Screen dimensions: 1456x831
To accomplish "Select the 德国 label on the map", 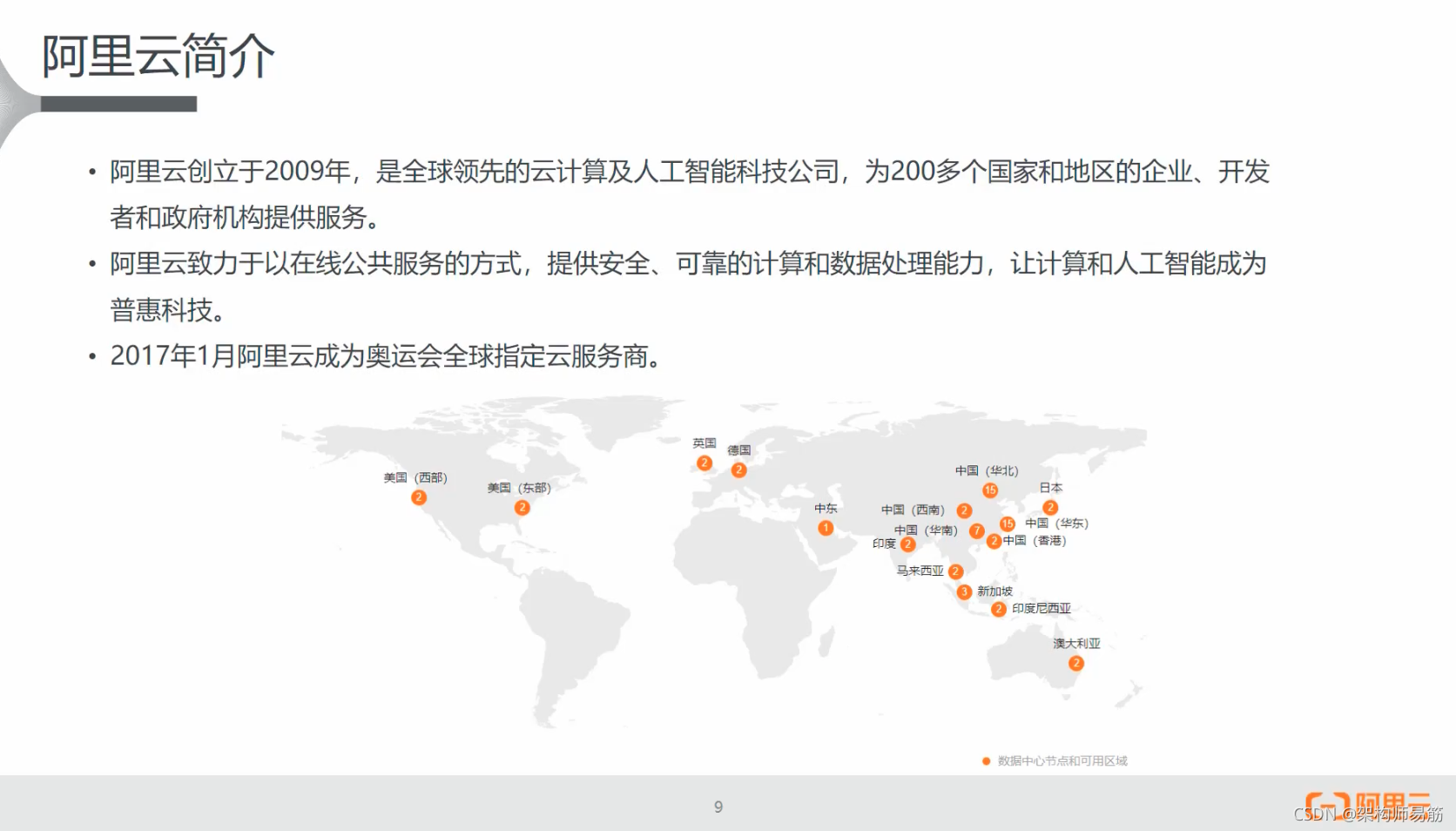I will [x=739, y=450].
